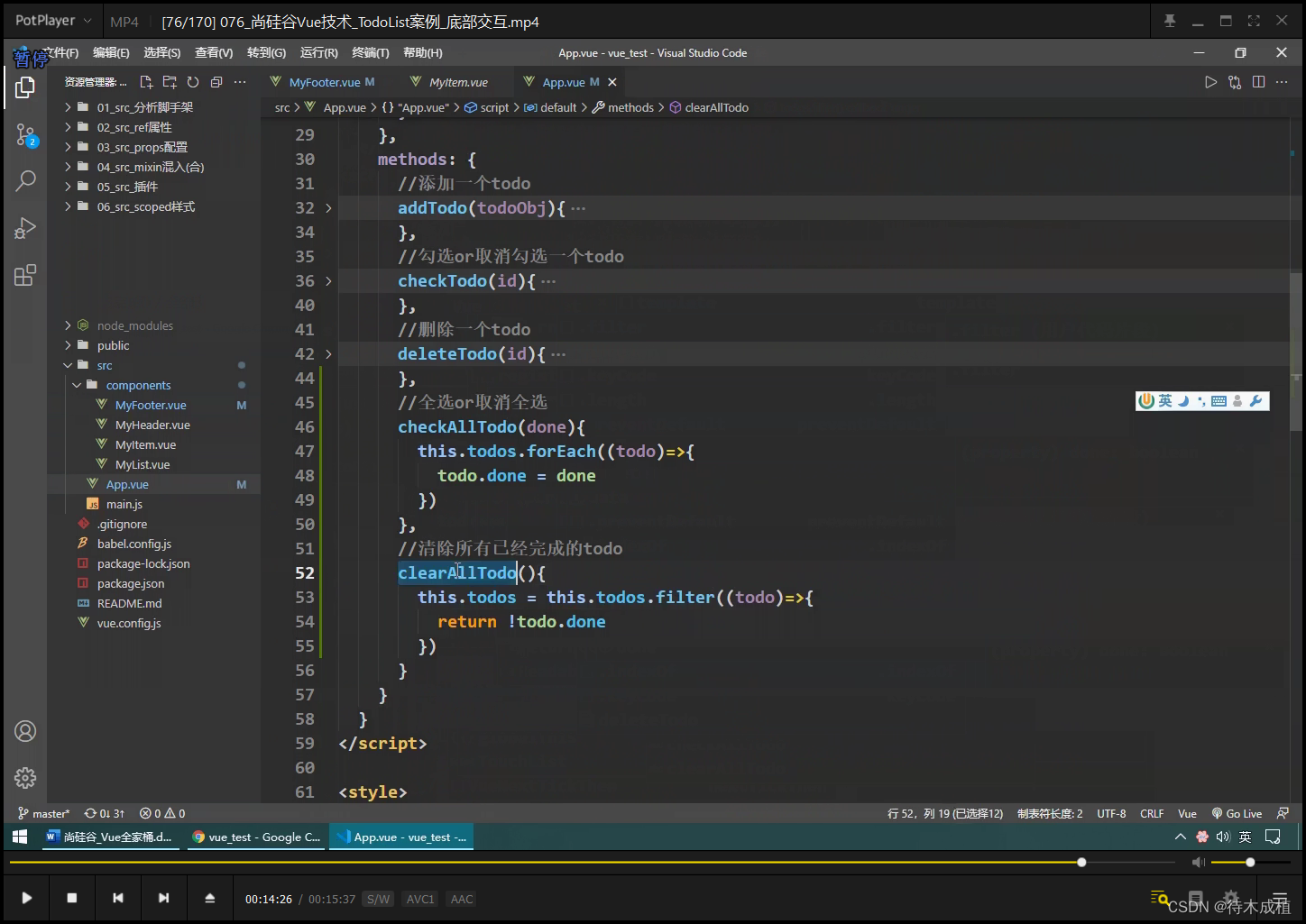This screenshot has height=924, width=1306.
Task: Expand folded addTodo method at line 32
Action: [328, 208]
